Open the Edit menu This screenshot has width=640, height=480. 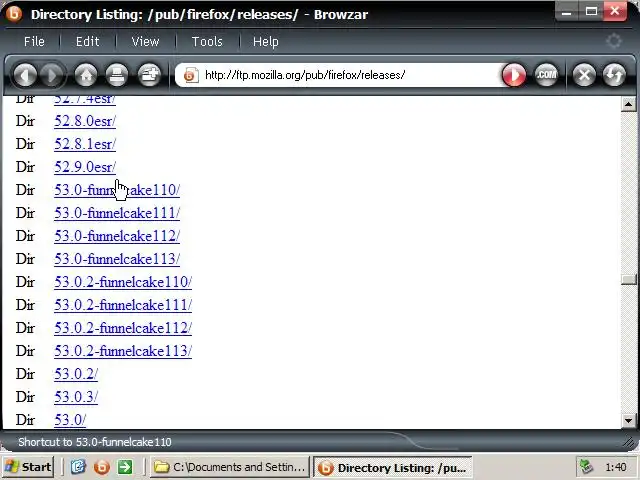click(87, 42)
